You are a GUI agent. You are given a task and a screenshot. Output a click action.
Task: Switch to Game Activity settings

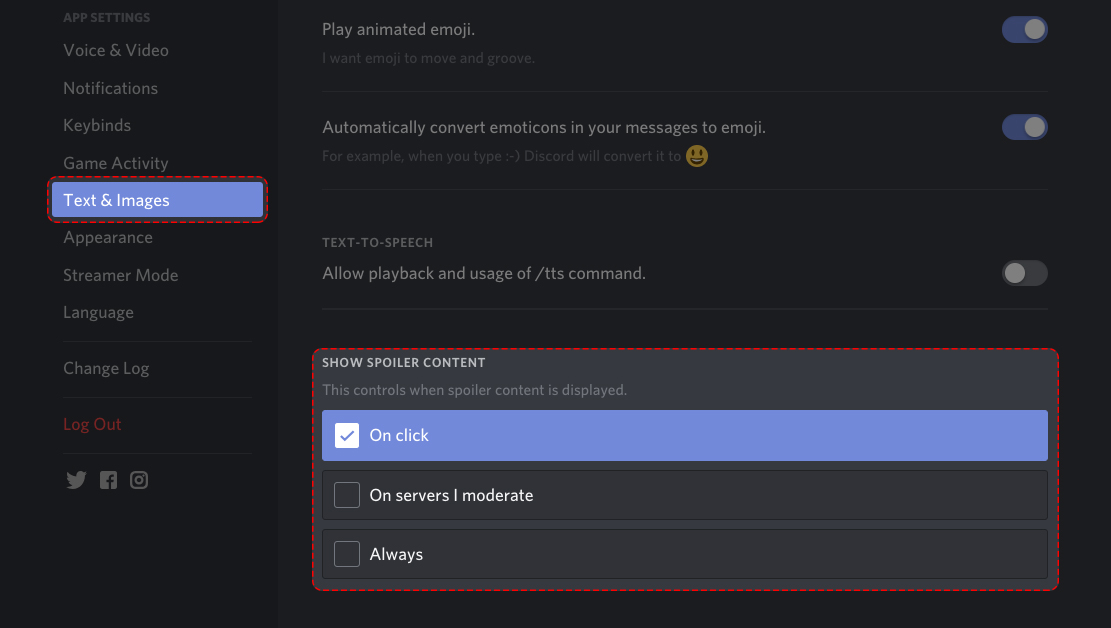point(115,163)
